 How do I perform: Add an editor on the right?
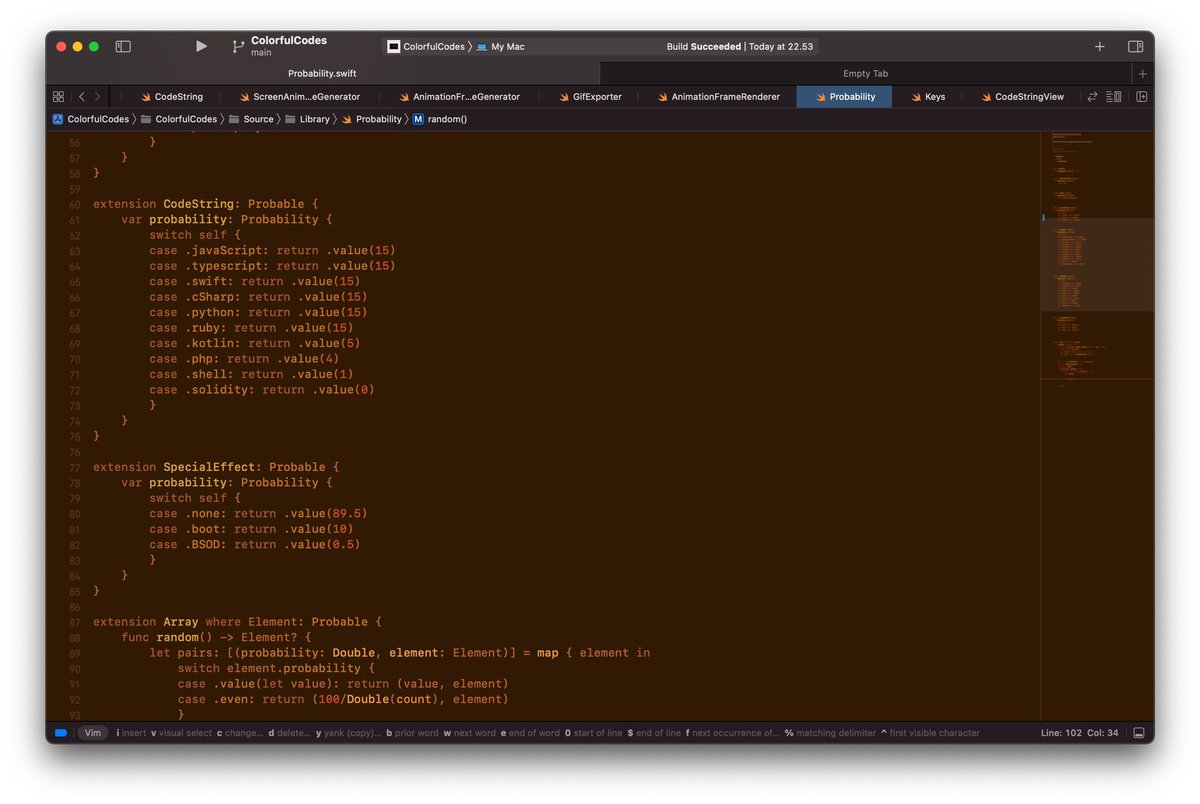(1141, 97)
